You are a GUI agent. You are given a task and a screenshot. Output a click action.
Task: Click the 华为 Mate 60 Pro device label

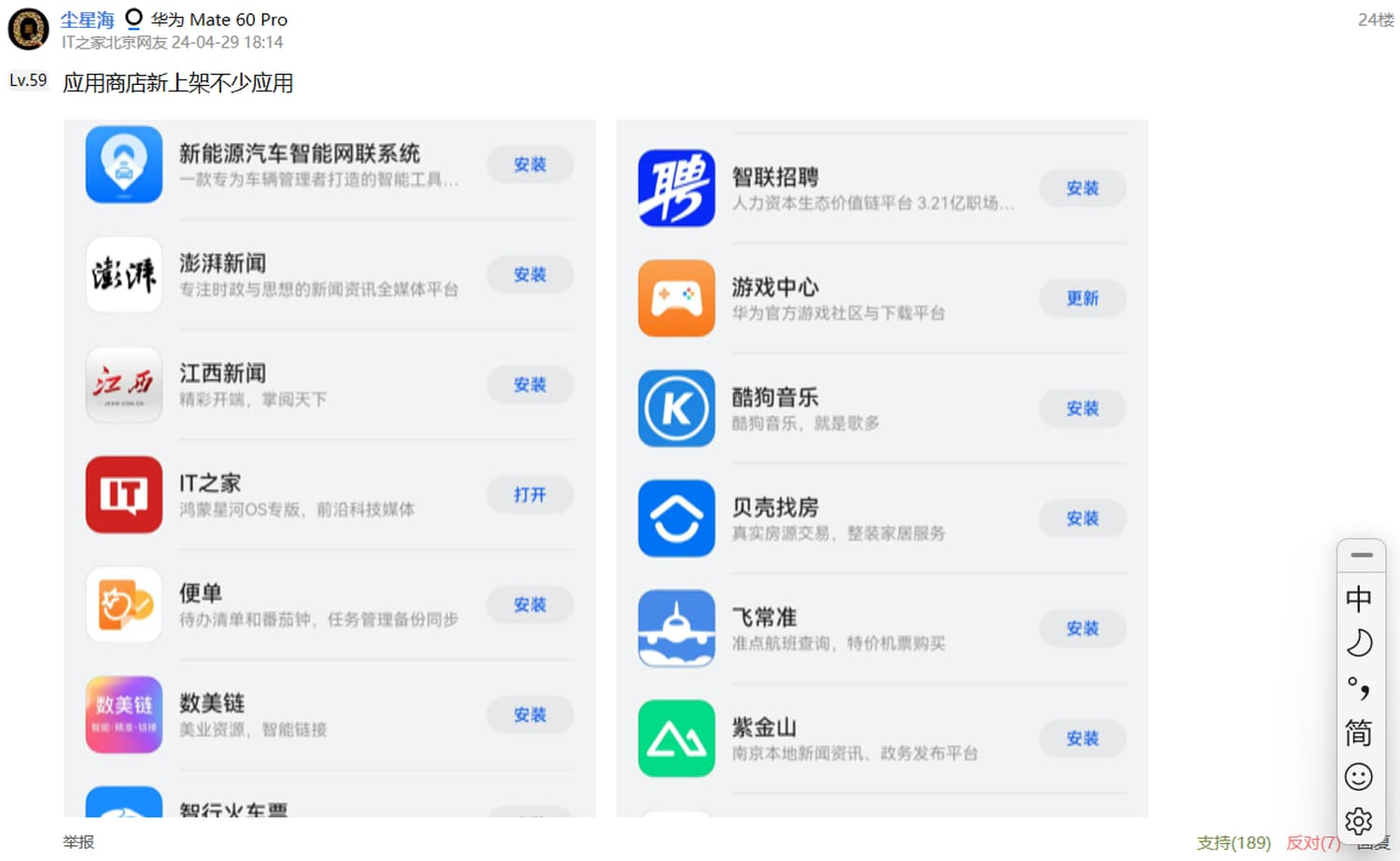click(x=219, y=20)
